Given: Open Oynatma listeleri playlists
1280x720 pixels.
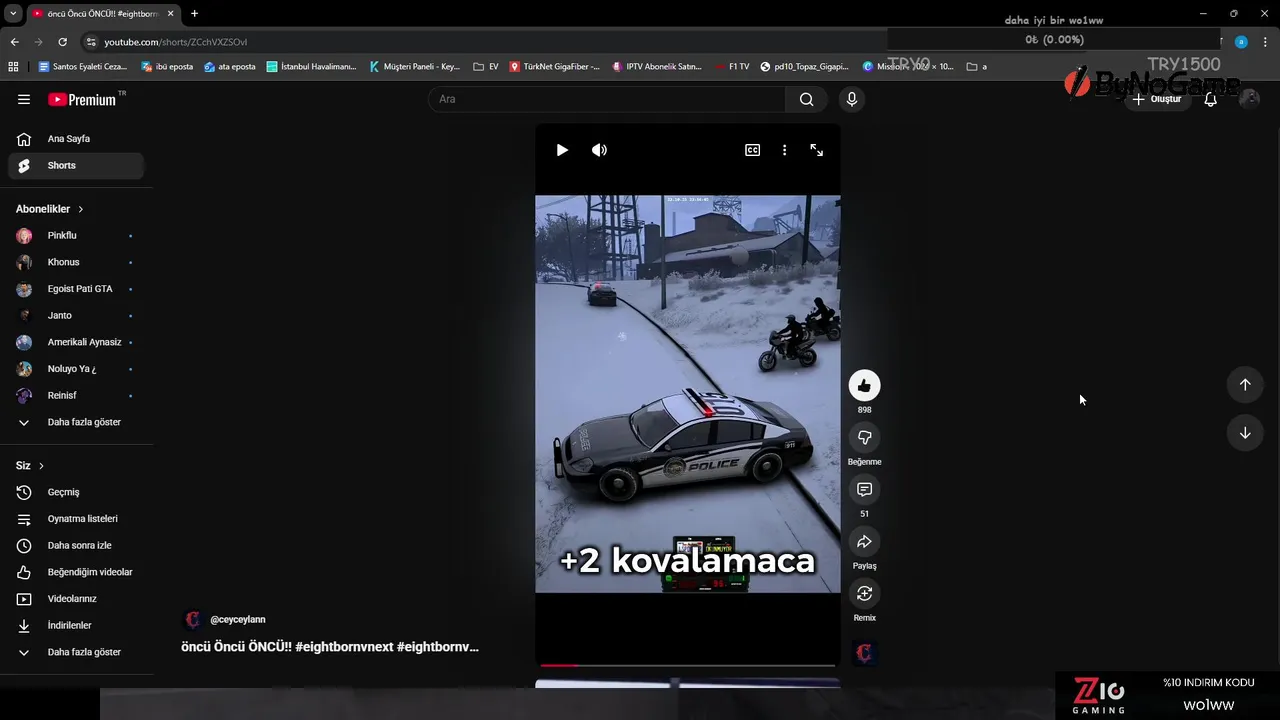Looking at the screenshot, I should coord(76,519).
